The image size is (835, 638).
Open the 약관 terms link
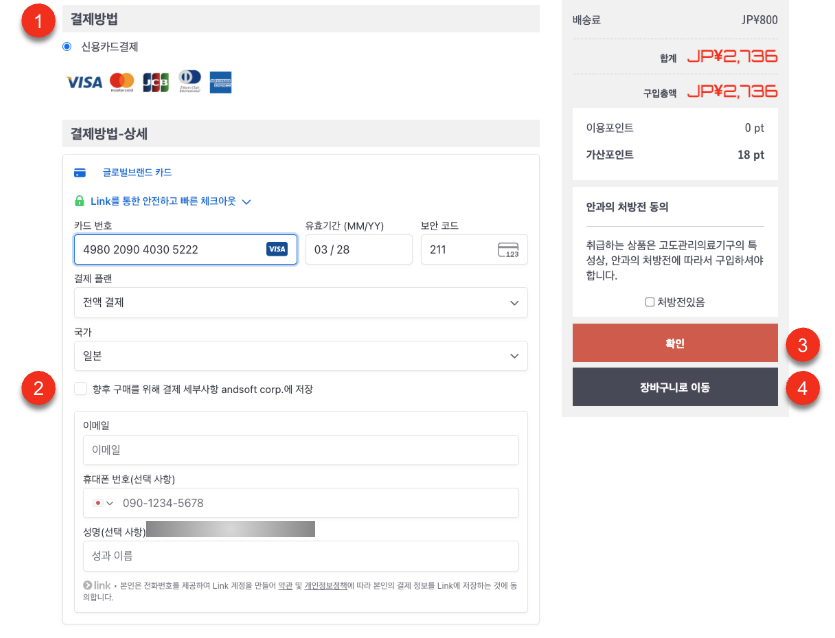[285, 585]
